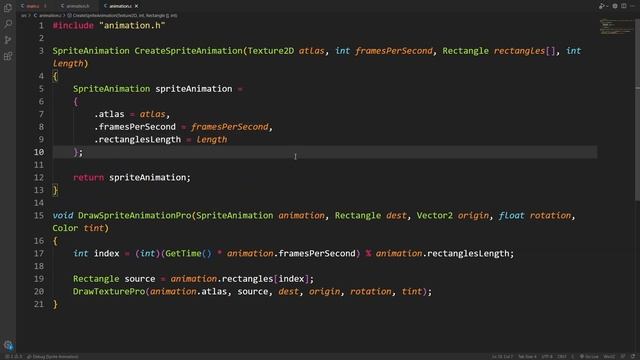Click Vector2 type on line 15
Image resolution: width=640 pixels, height=360 pixels.
pos(434,215)
